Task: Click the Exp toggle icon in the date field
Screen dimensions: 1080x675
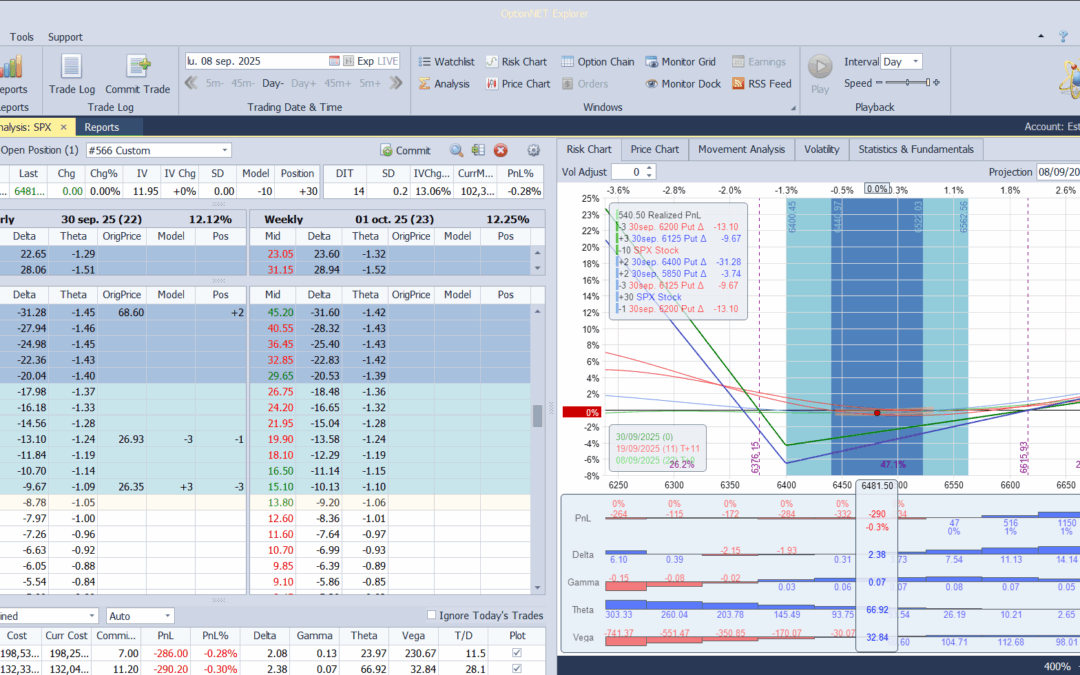Action: (349, 61)
